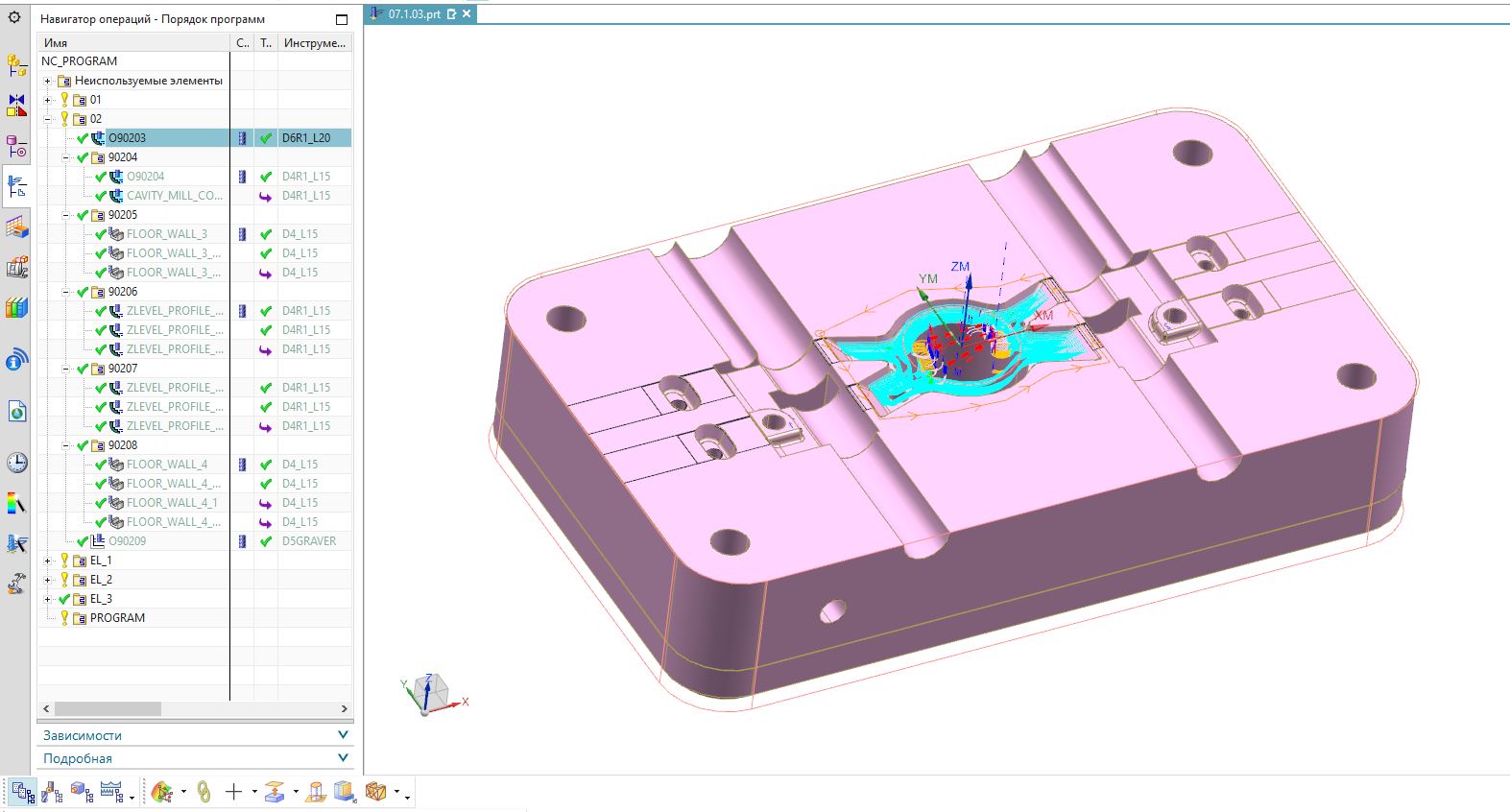Select the FLOOR_WALL_4_1 operation
This screenshot has width=1510, height=812.
click(172, 503)
